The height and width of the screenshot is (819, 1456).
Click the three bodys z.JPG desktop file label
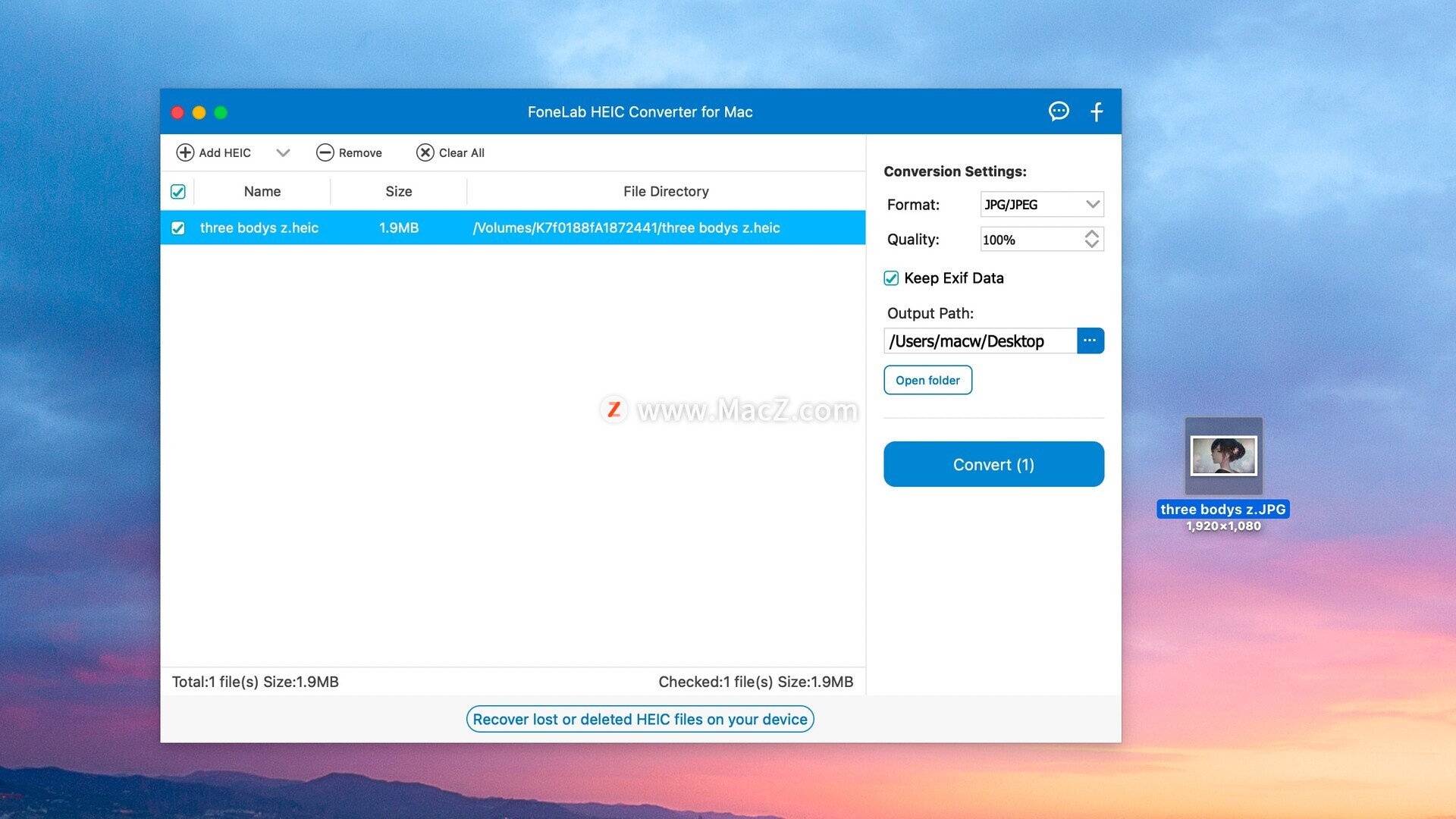[1223, 510]
